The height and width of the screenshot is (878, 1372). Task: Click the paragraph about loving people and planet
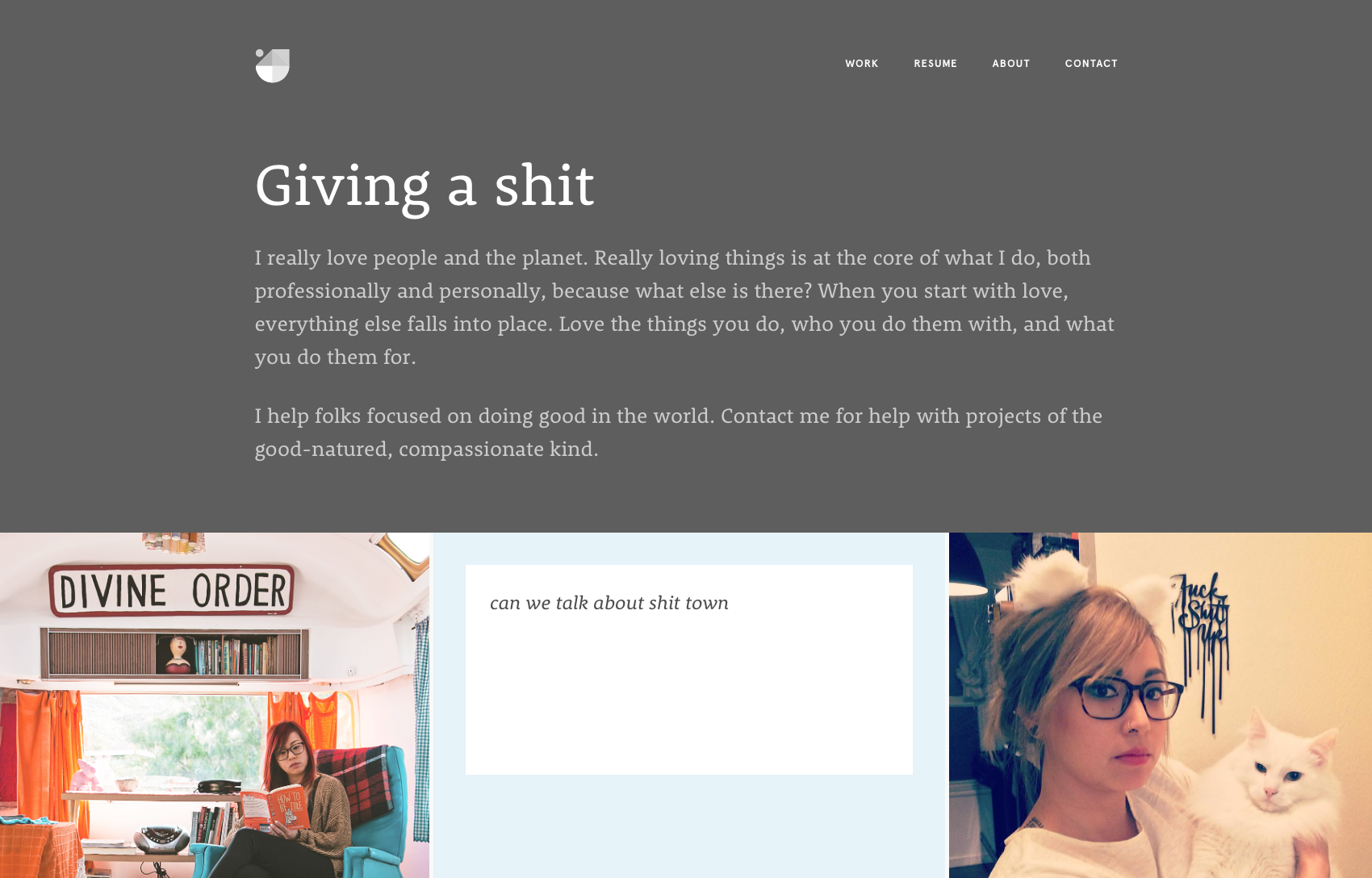684,307
